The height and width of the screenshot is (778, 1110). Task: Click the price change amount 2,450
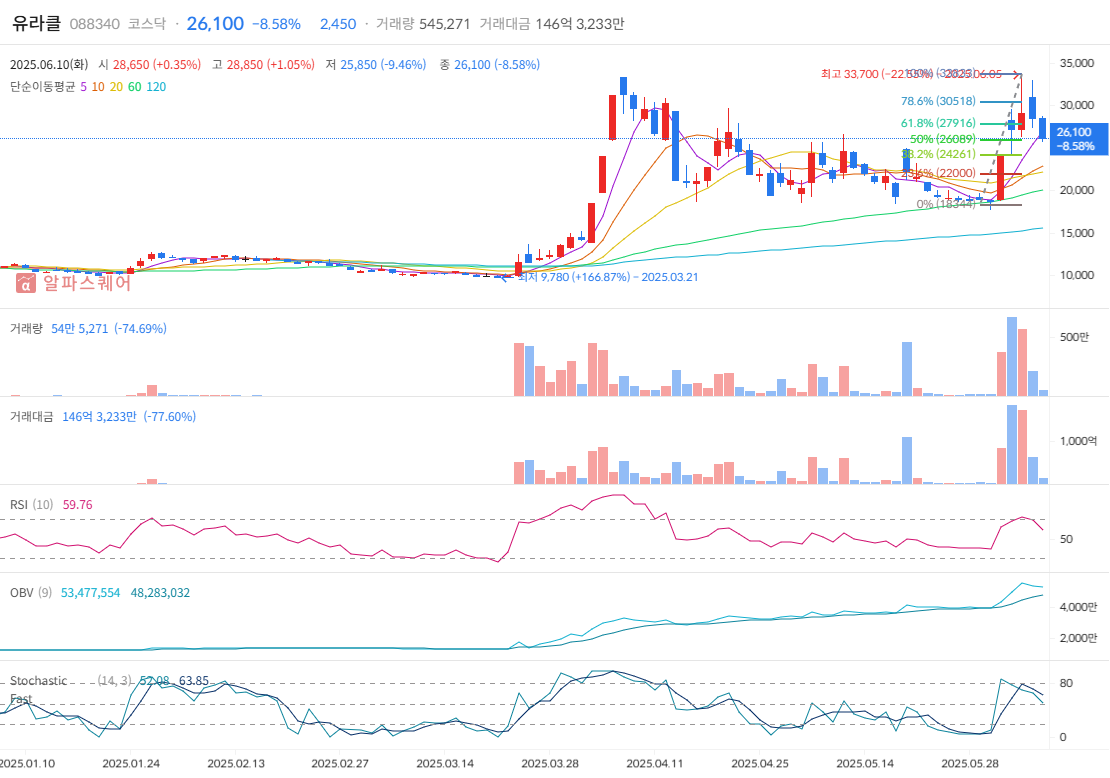(x=338, y=24)
